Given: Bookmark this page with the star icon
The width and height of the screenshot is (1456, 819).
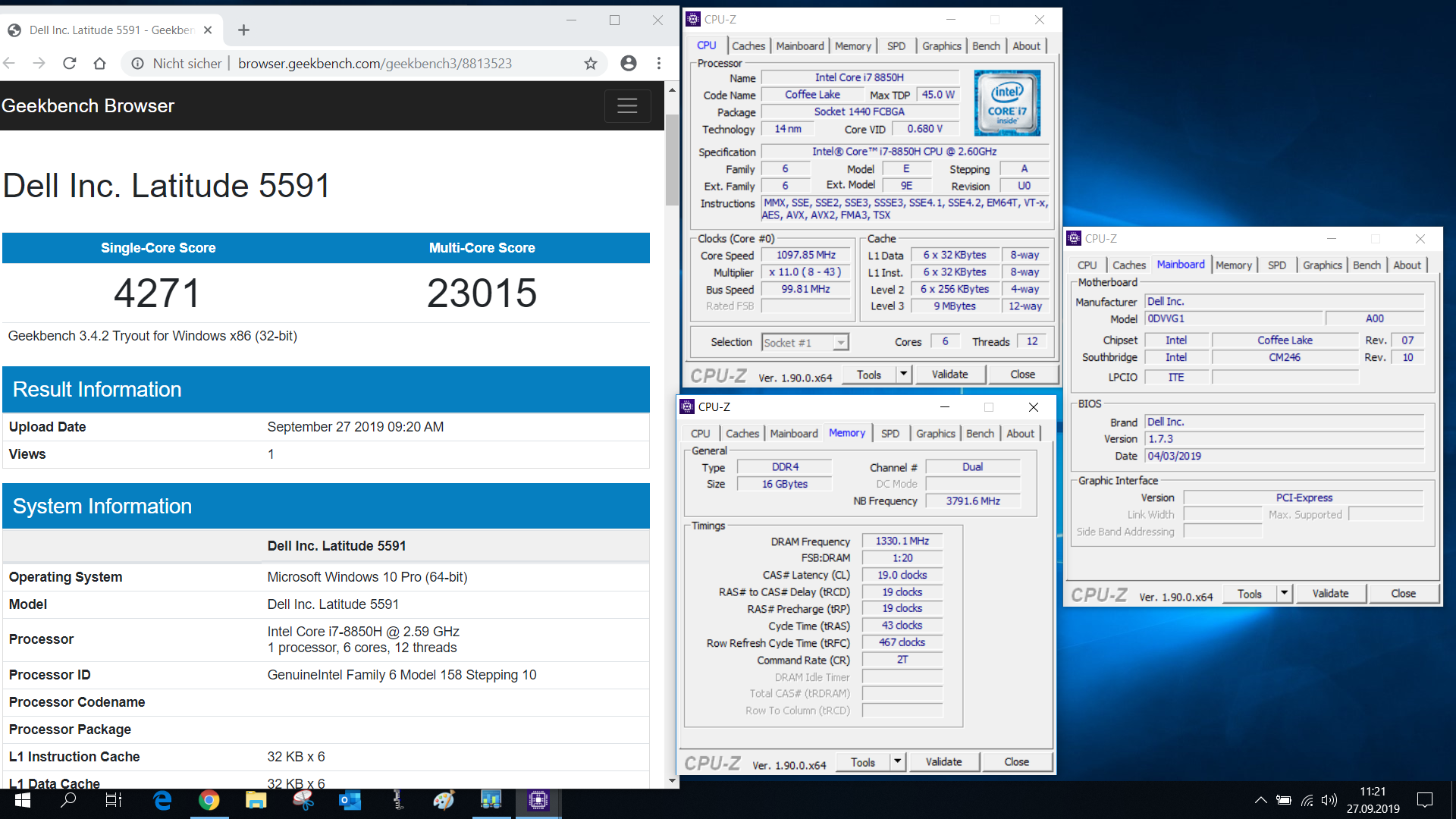Looking at the screenshot, I should pyautogui.click(x=591, y=64).
